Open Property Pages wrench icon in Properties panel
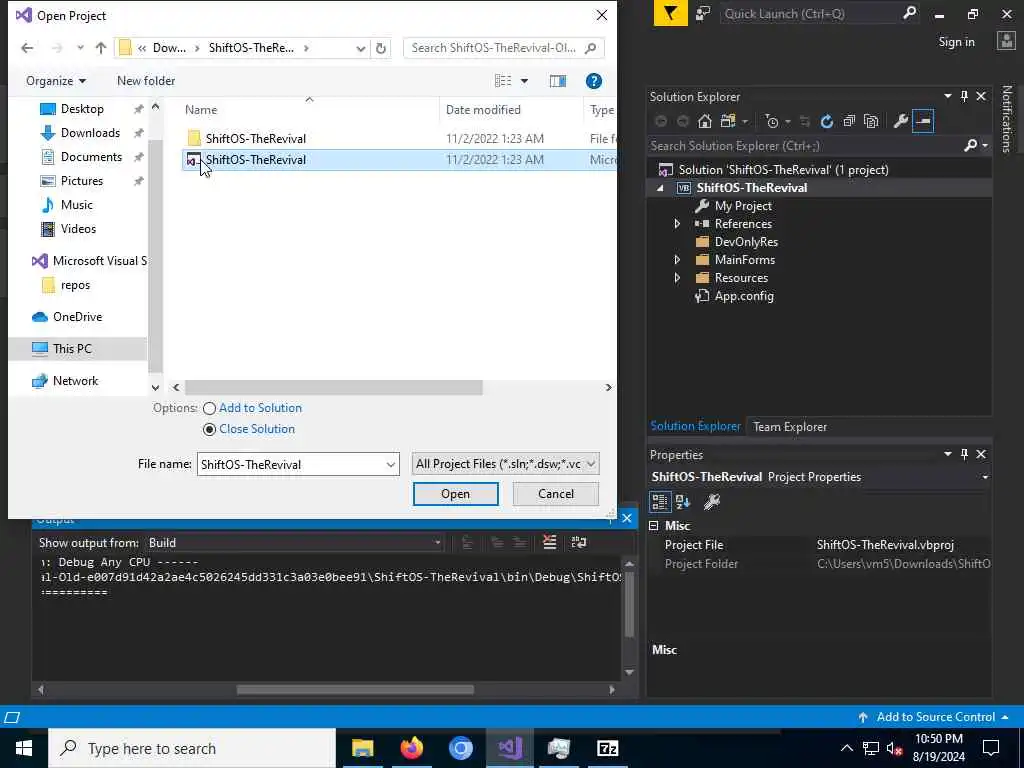This screenshot has width=1024, height=768. [x=712, y=502]
